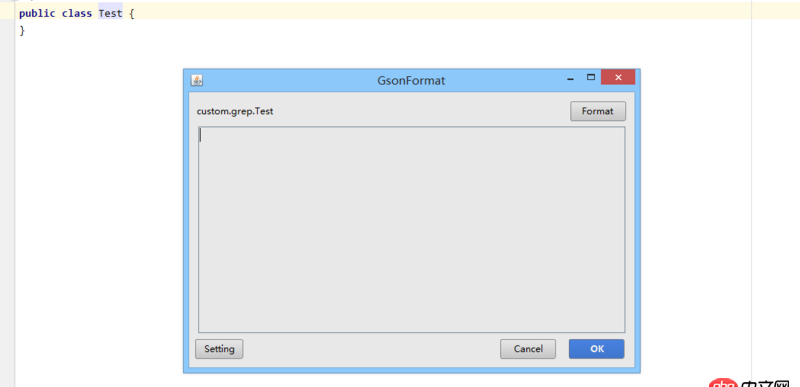Click the Test class name in editor
Viewport: 800px width, 387px height.
pyautogui.click(x=110, y=13)
